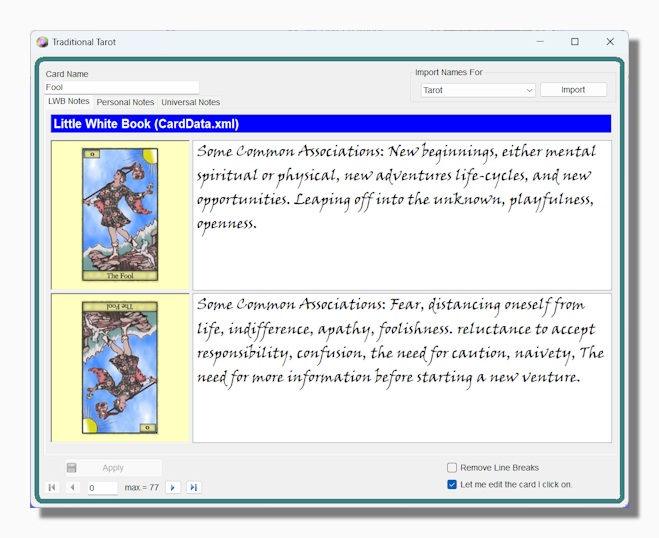659x538 pixels.
Task: Minimize the Traditional Tarot window
Action: tap(540, 42)
